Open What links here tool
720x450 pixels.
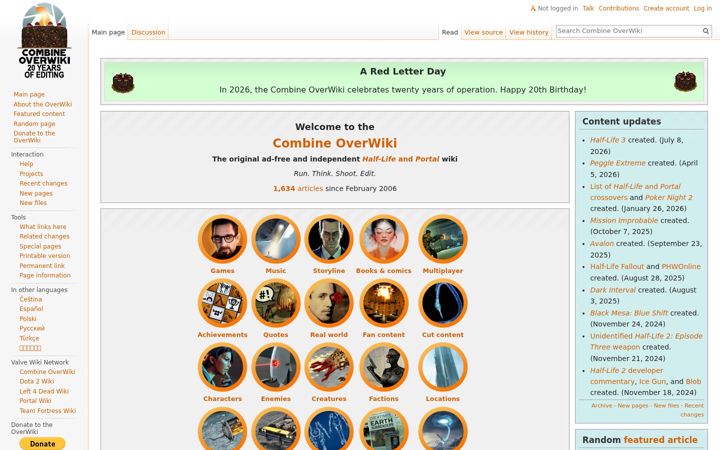(43, 227)
